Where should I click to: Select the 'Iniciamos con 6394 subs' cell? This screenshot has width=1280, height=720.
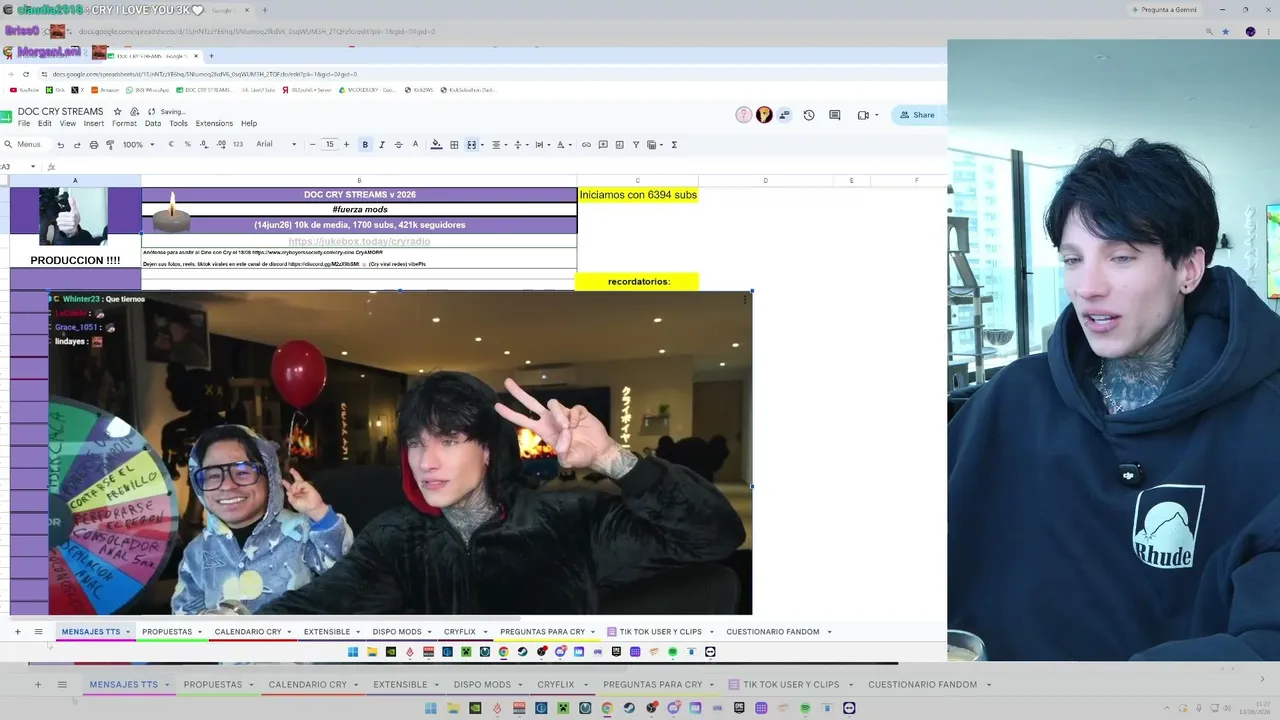point(638,195)
